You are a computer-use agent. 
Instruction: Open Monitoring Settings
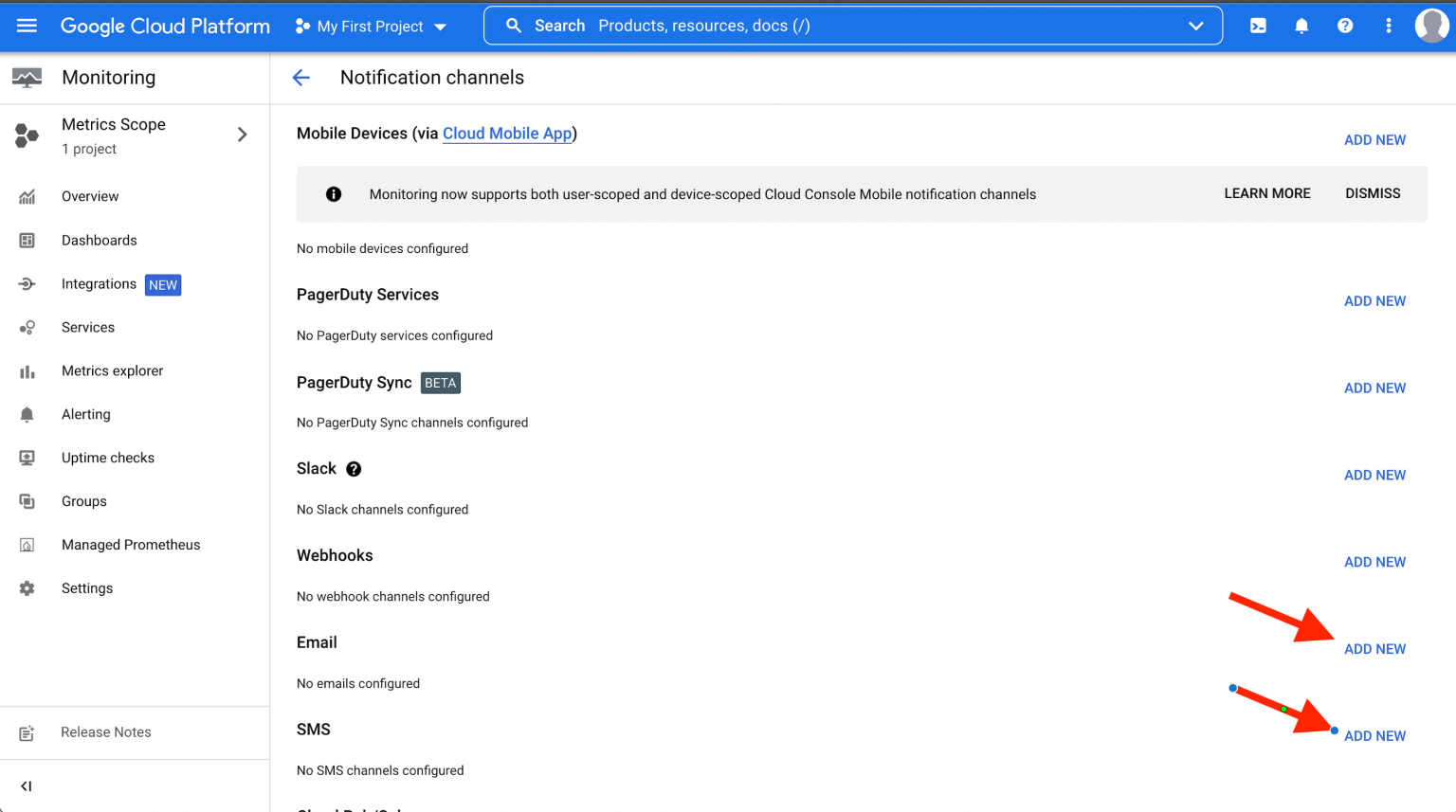(x=87, y=588)
